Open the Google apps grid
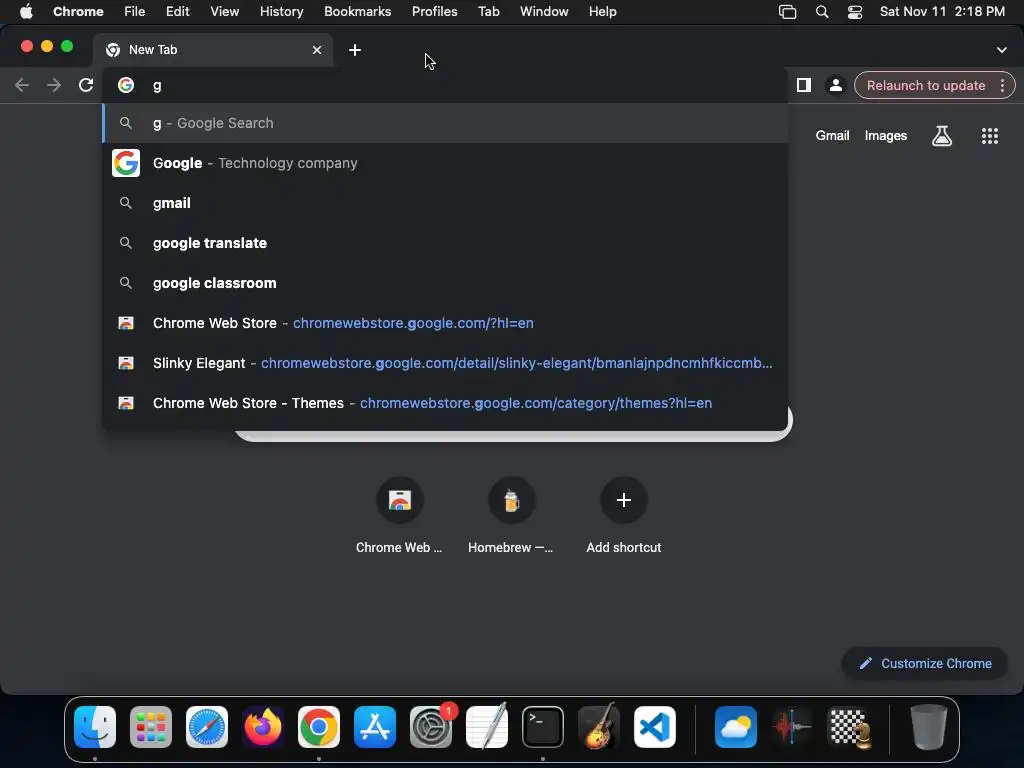Image resolution: width=1024 pixels, height=768 pixels. (x=989, y=136)
